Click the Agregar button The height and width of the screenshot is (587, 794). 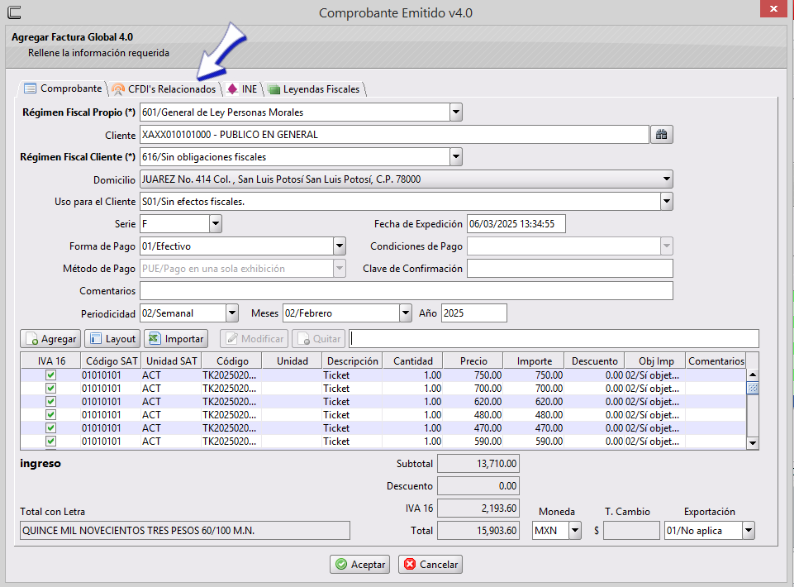pos(51,339)
